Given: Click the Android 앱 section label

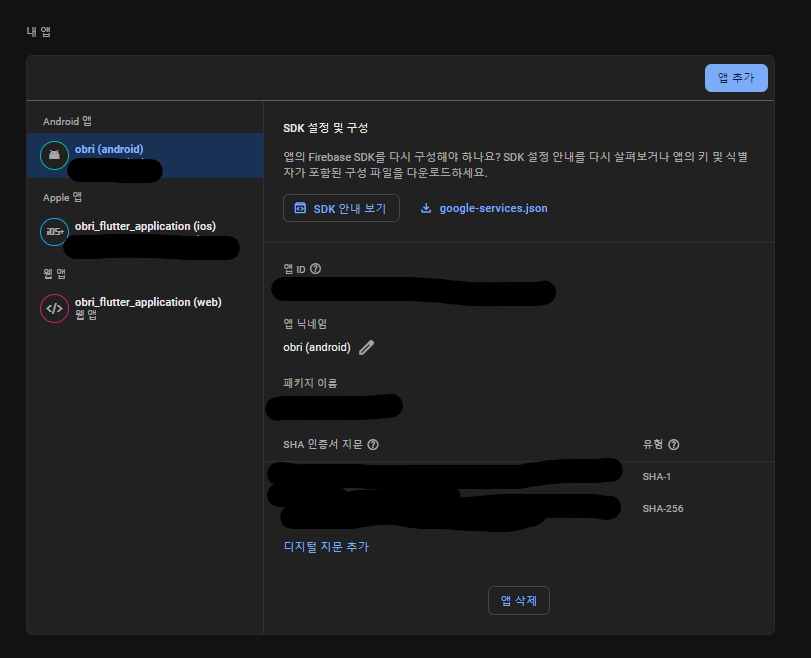Looking at the screenshot, I should point(67,121).
